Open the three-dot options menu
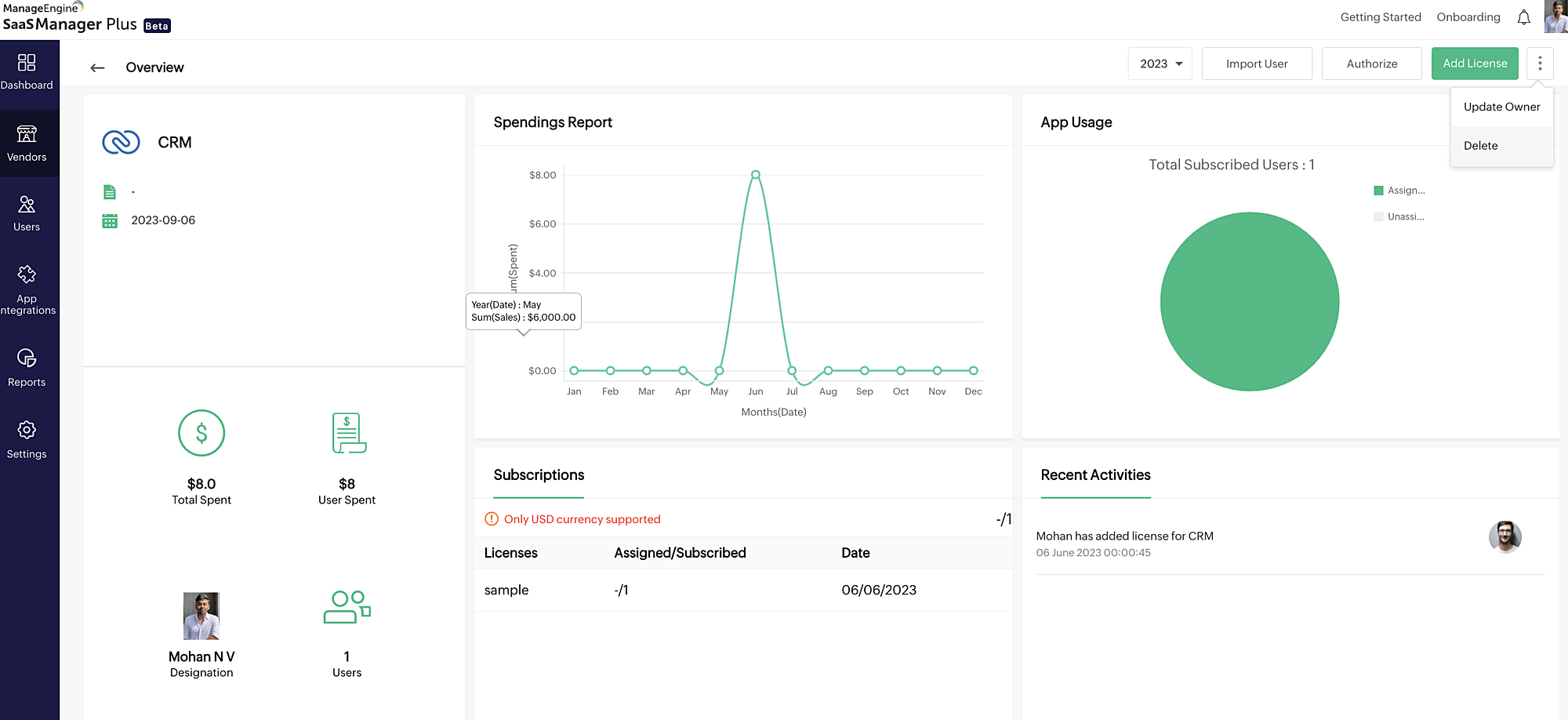 pos(1540,63)
